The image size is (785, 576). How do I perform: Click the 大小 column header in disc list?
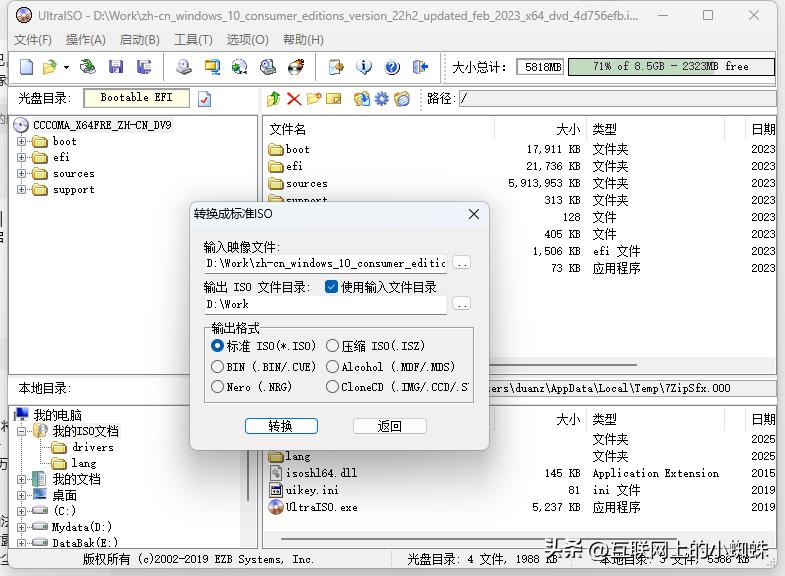click(568, 129)
